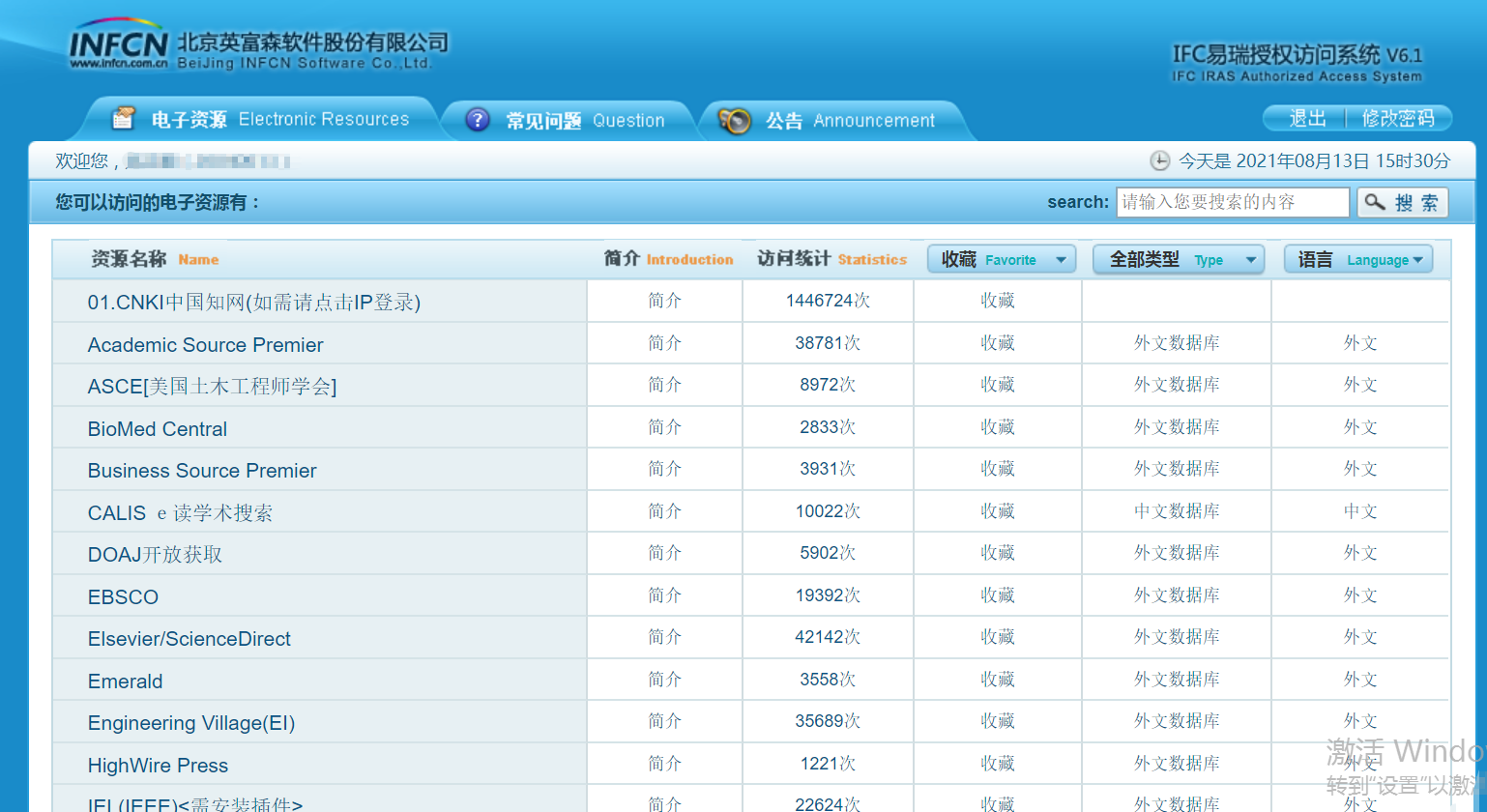Image resolution: width=1487 pixels, height=812 pixels.
Task: Add Emerald to favorites
Action: click(997, 680)
